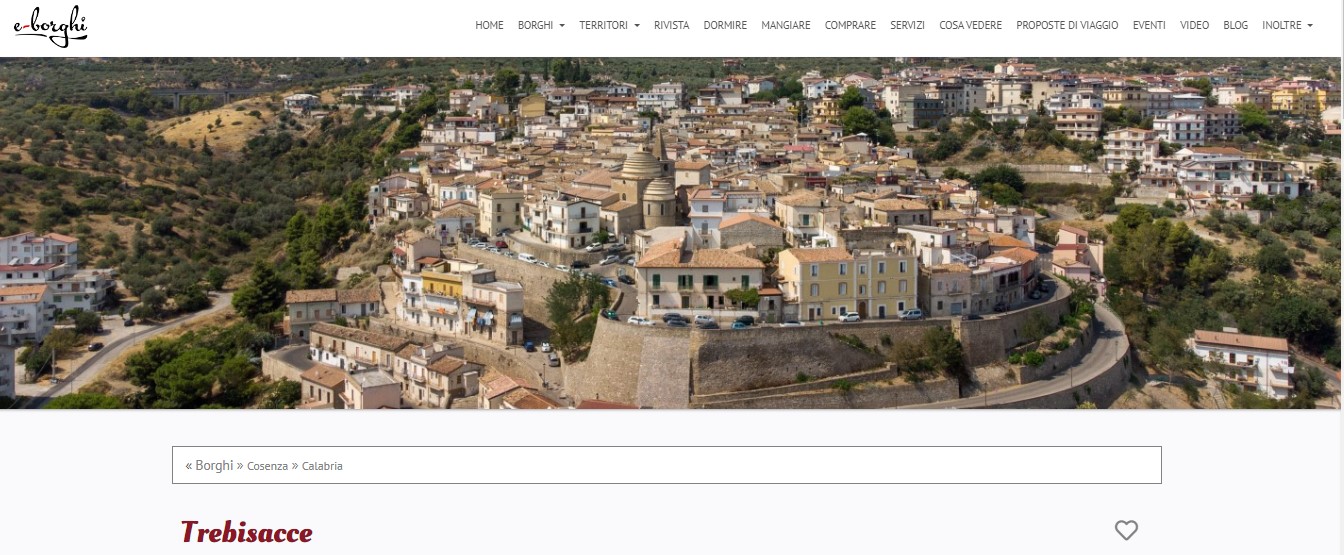Viewport: 1344px width, 555px height.
Task: Click the Borghi breadcrumb link
Action: click(x=214, y=465)
